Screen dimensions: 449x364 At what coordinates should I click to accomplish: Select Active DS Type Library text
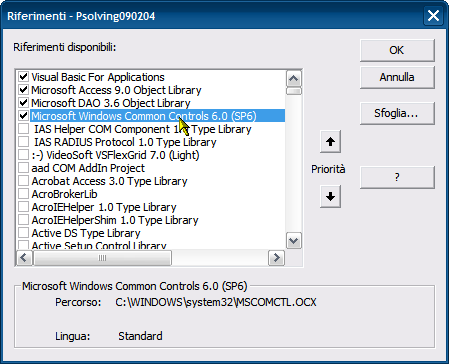point(86,233)
